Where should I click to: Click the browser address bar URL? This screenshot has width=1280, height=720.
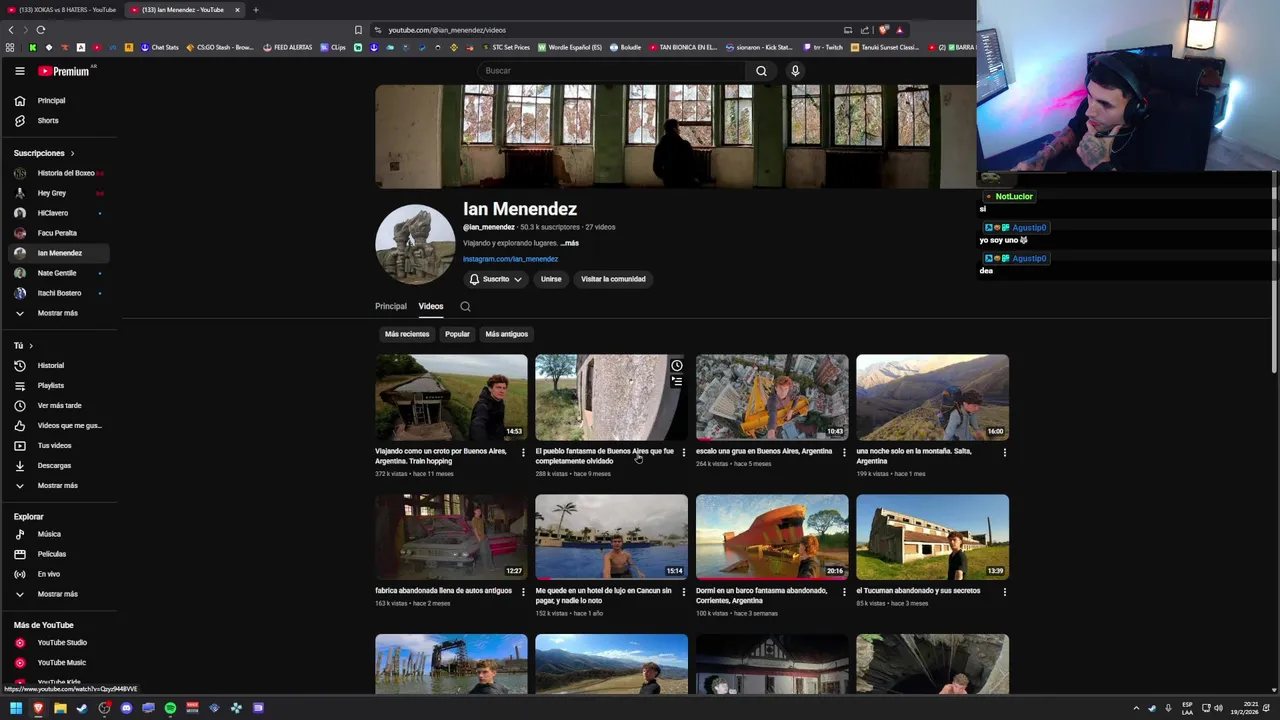coord(447,30)
